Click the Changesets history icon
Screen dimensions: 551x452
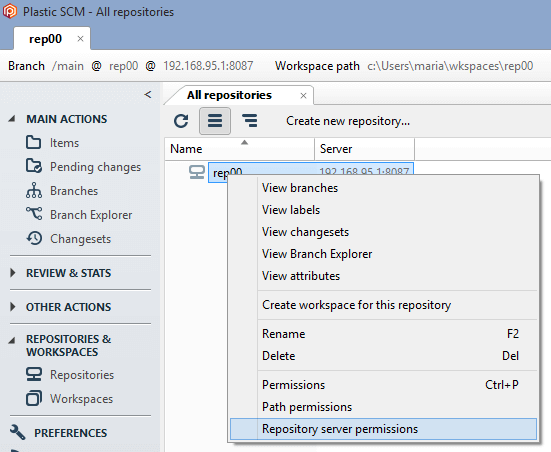click(34, 238)
